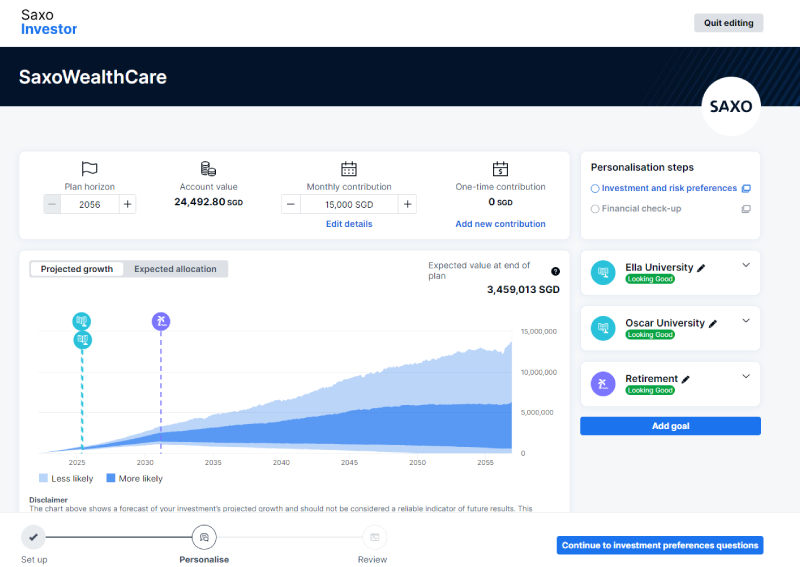Click the Add goal button
Image resolution: width=800 pixels, height=567 pixels.
tap(670, 426)
